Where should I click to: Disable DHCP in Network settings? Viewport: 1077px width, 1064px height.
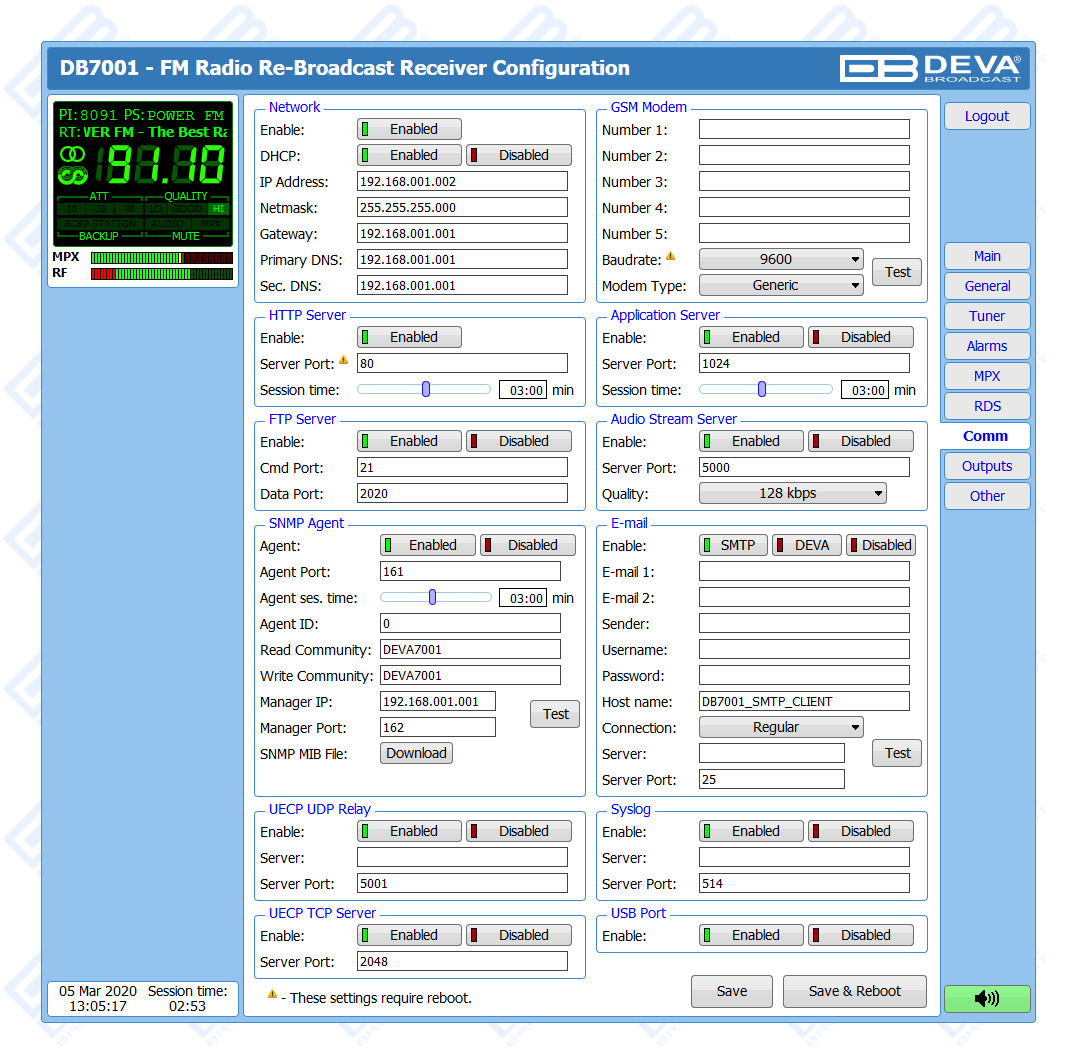(519, 155)
